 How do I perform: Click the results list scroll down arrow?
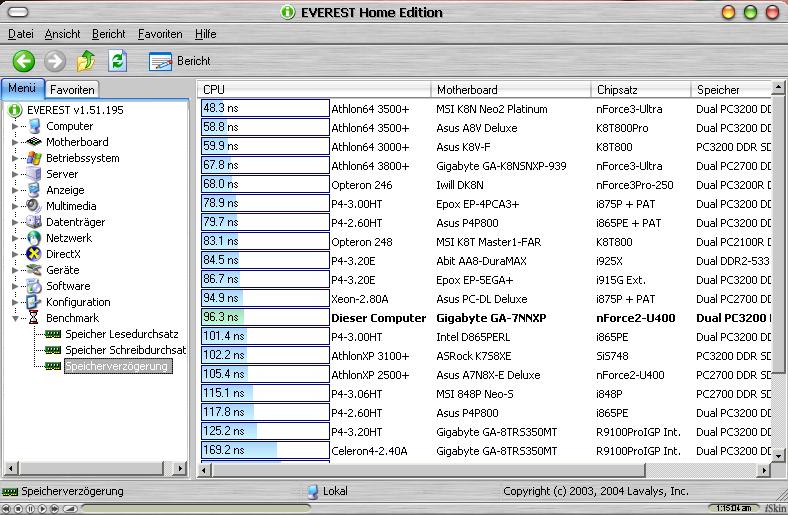click(778, 456)
